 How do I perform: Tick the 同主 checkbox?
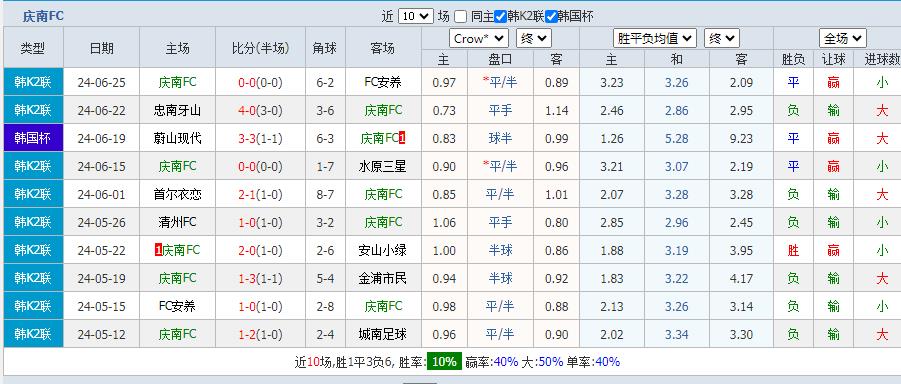(460, 17)
